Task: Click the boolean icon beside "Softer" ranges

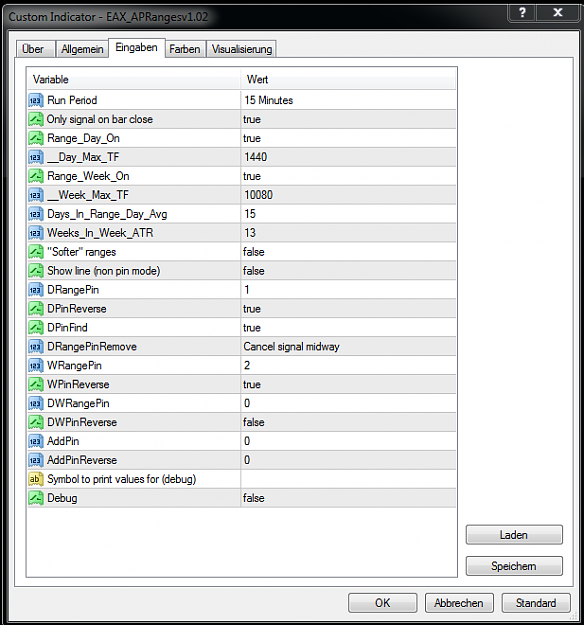Action: pos(35,252)
